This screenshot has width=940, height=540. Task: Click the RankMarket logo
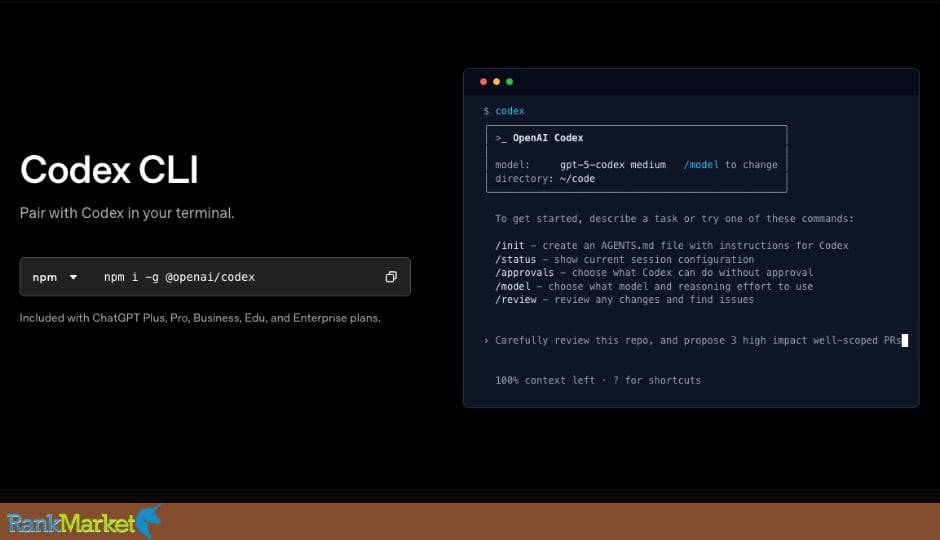84,523
